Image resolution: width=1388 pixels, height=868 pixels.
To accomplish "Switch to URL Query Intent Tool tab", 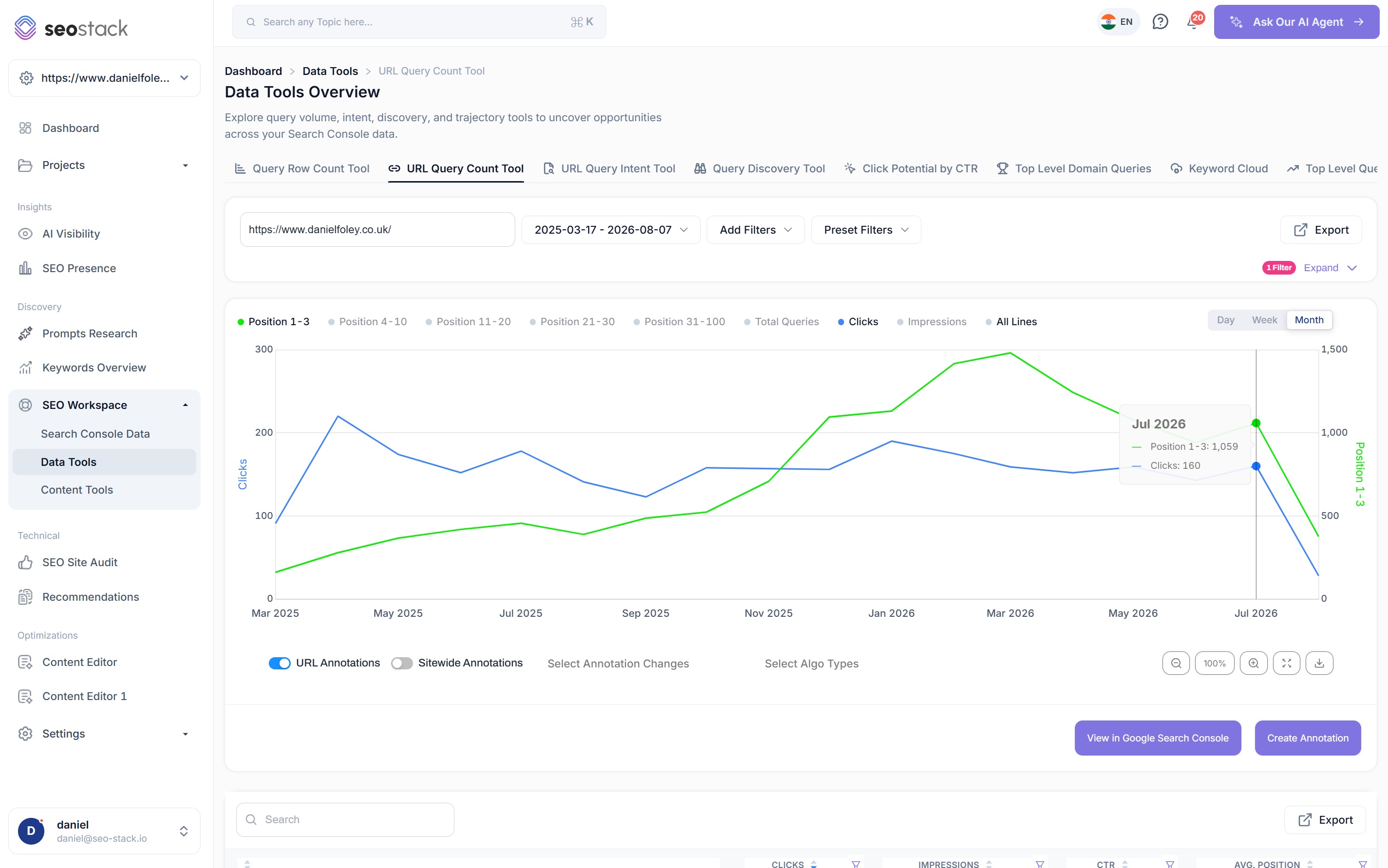I will (609, 168).
